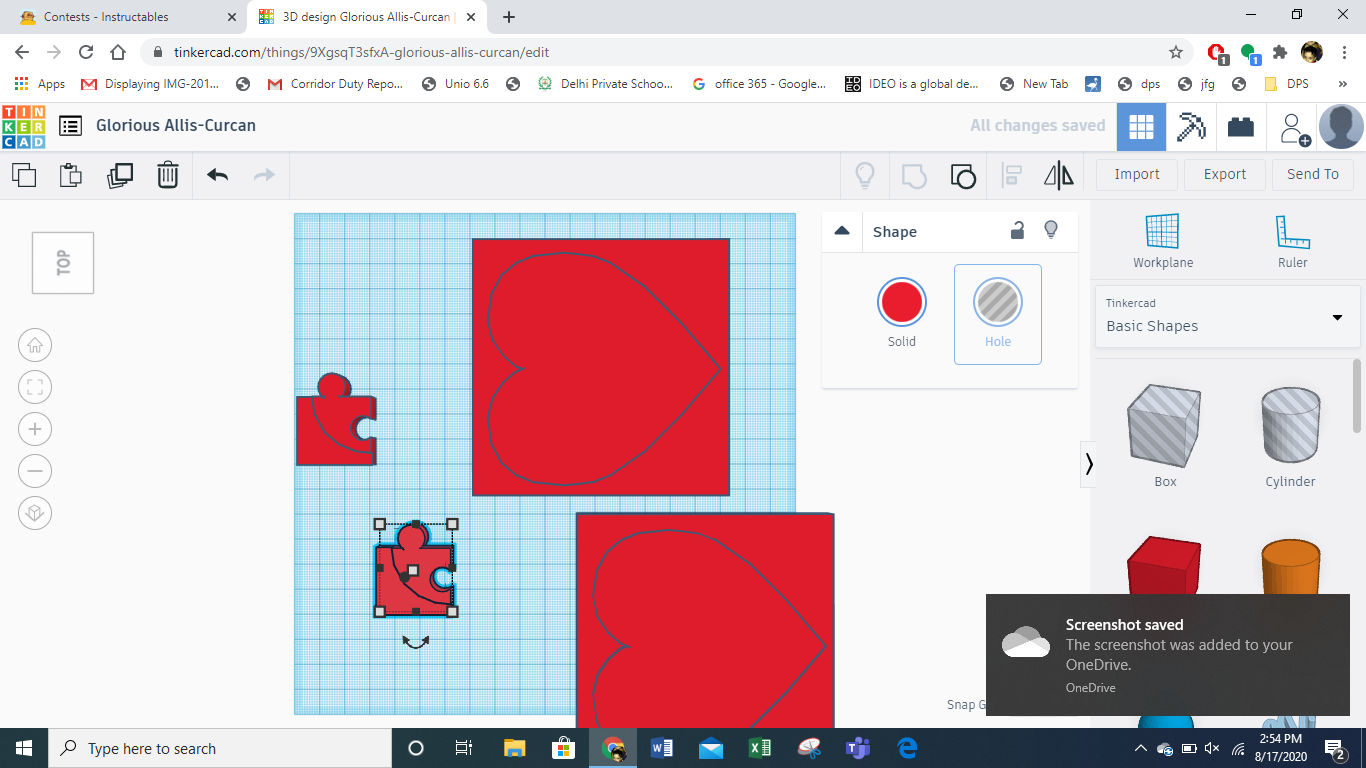The width and height of the screenshot is (1366, 768).
Task: Choose the Solid red color swatch
Action: click(x=902, y=302)
